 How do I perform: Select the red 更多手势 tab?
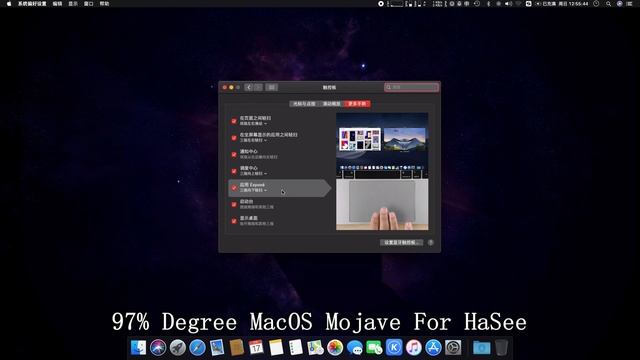pos(357,104)
